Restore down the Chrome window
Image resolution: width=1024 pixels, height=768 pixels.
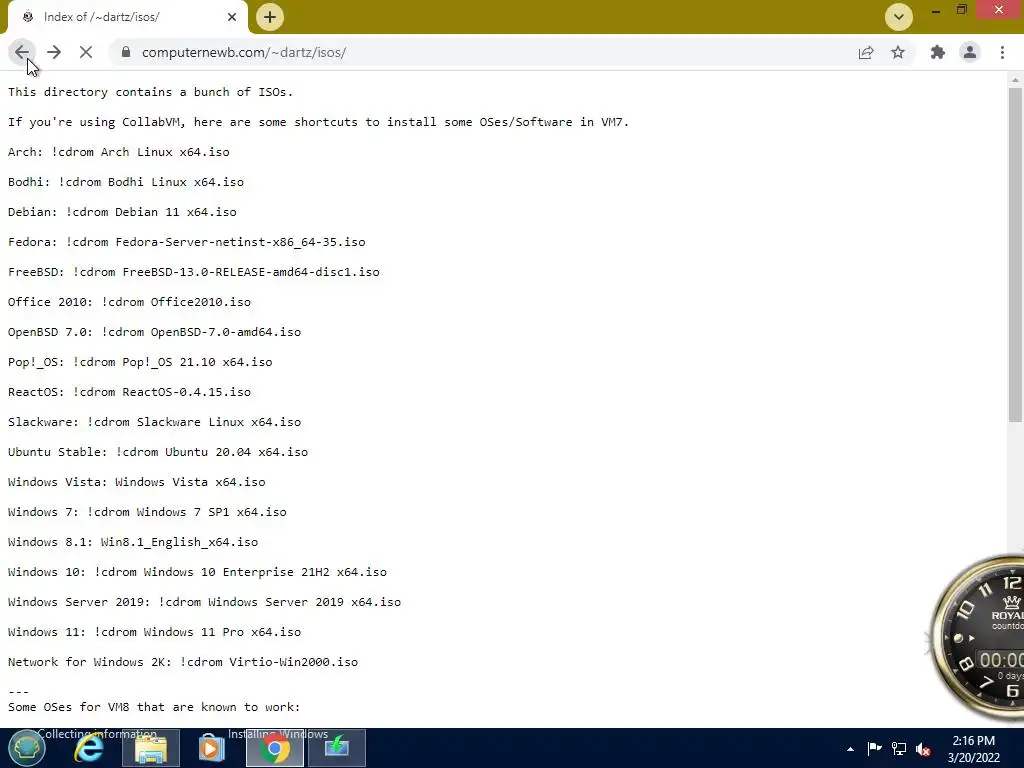tap(961, 10)
